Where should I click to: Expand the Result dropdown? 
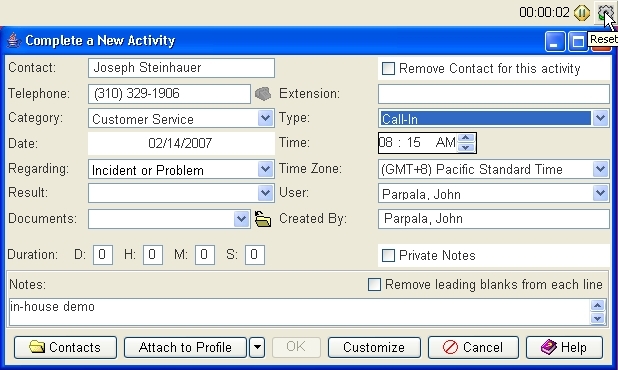(265, 193)
